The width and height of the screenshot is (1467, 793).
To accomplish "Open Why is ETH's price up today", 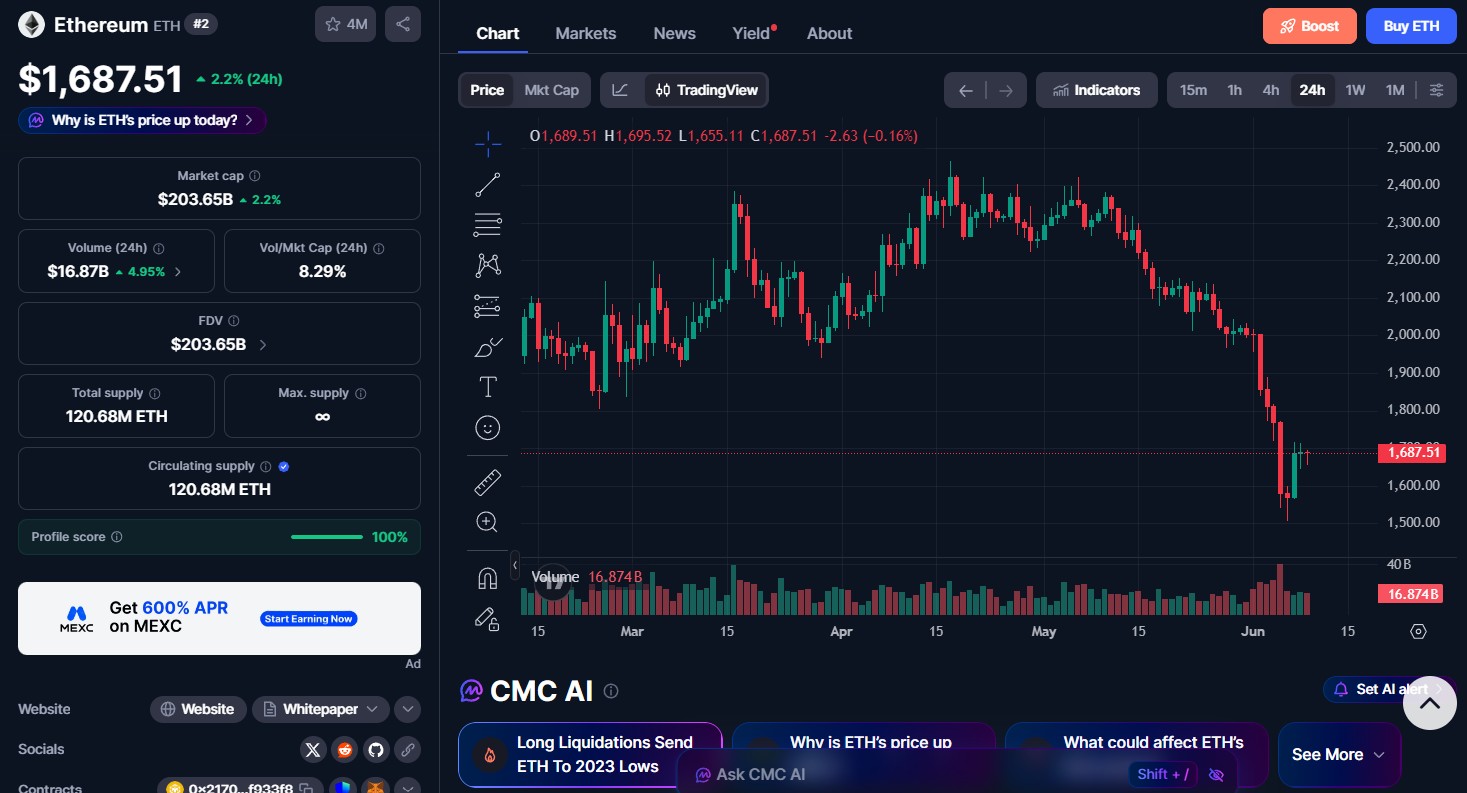I will 142,120.
